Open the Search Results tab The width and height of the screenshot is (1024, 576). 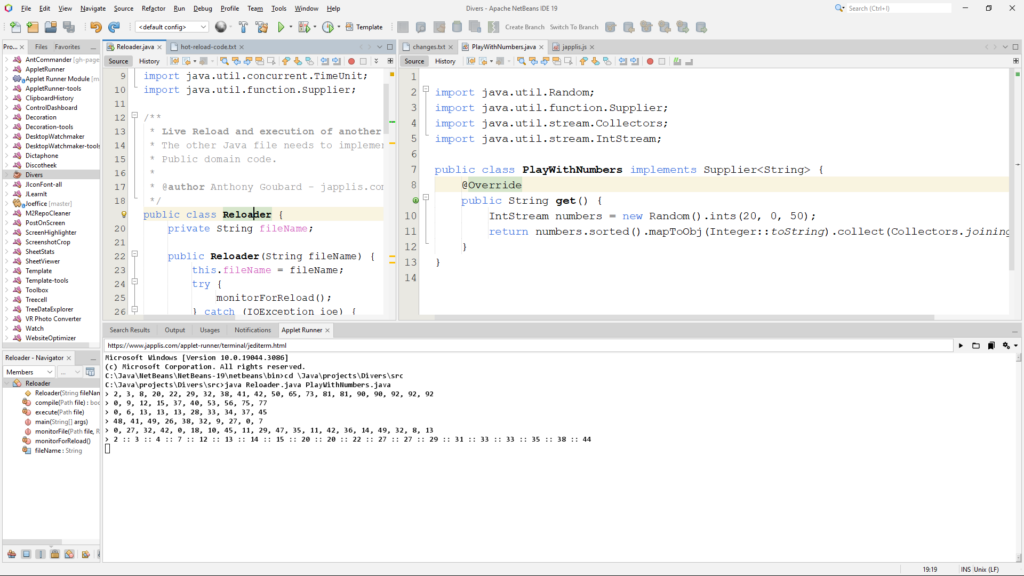tap(129, 330)
